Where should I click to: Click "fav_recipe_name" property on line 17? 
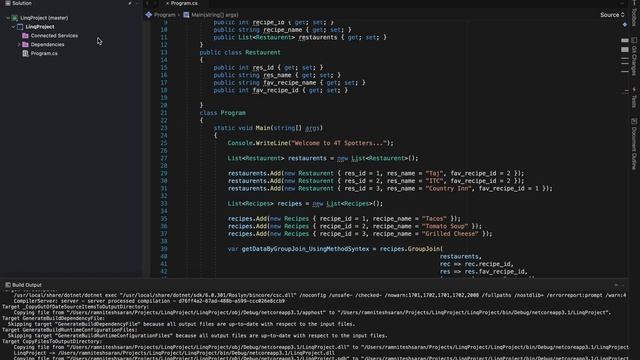289,83
